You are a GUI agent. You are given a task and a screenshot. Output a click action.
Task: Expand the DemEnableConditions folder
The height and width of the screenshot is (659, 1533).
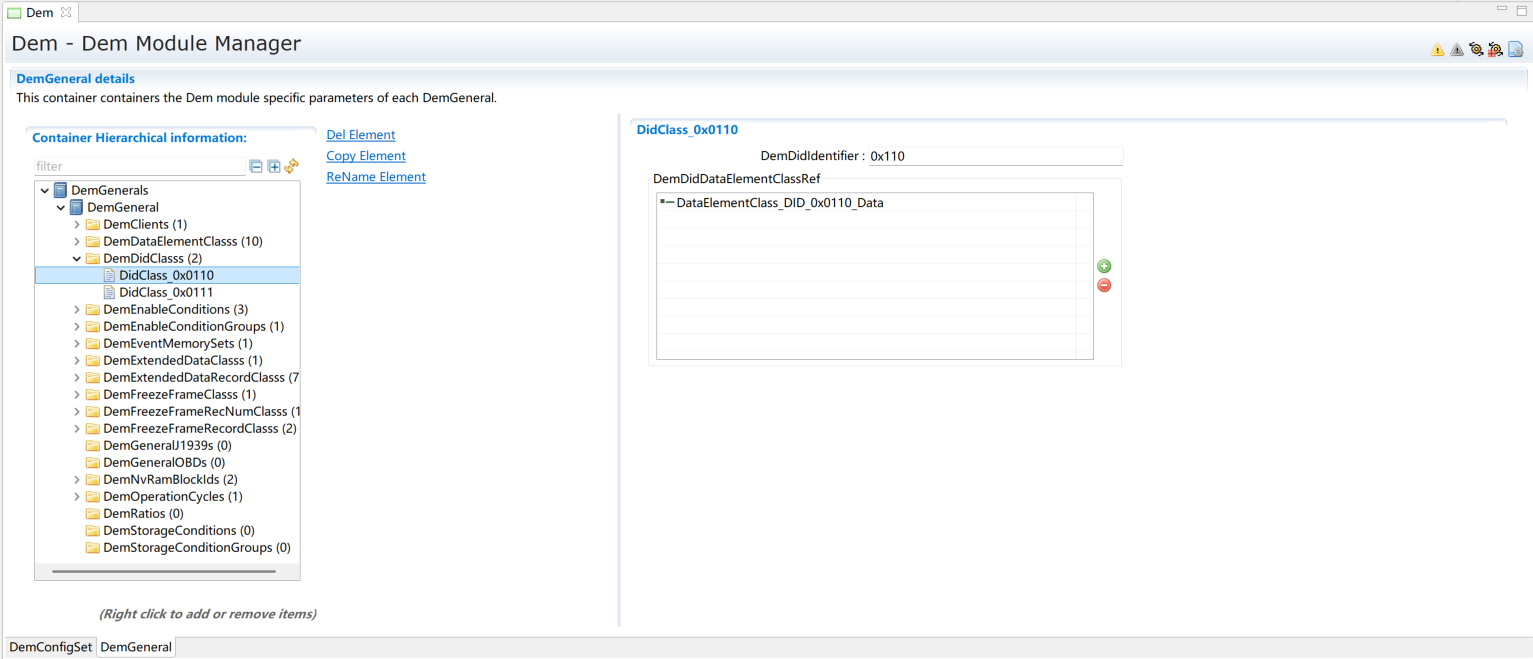coord(77,310)
